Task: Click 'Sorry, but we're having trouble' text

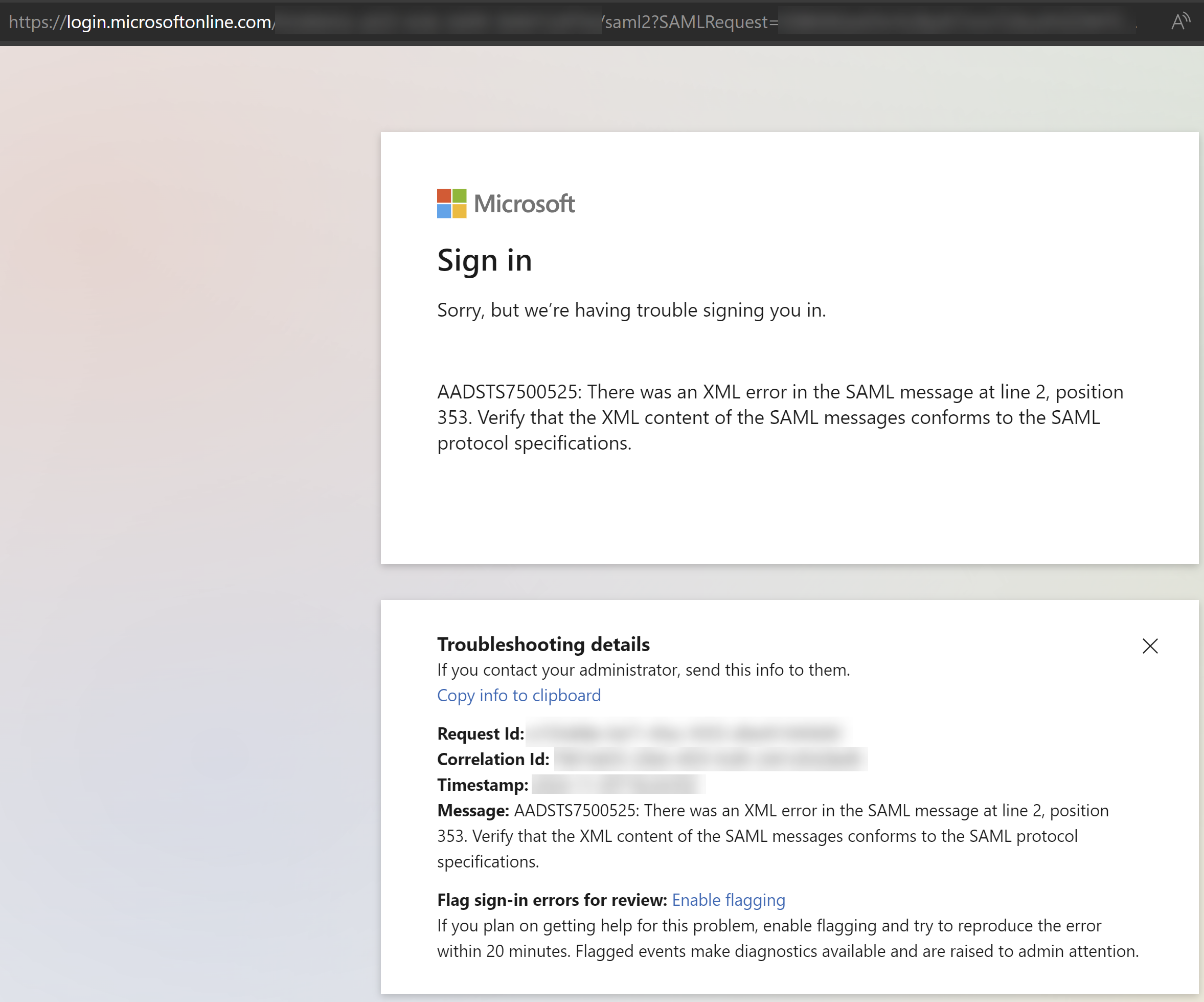Action: [x=631, y=310]
